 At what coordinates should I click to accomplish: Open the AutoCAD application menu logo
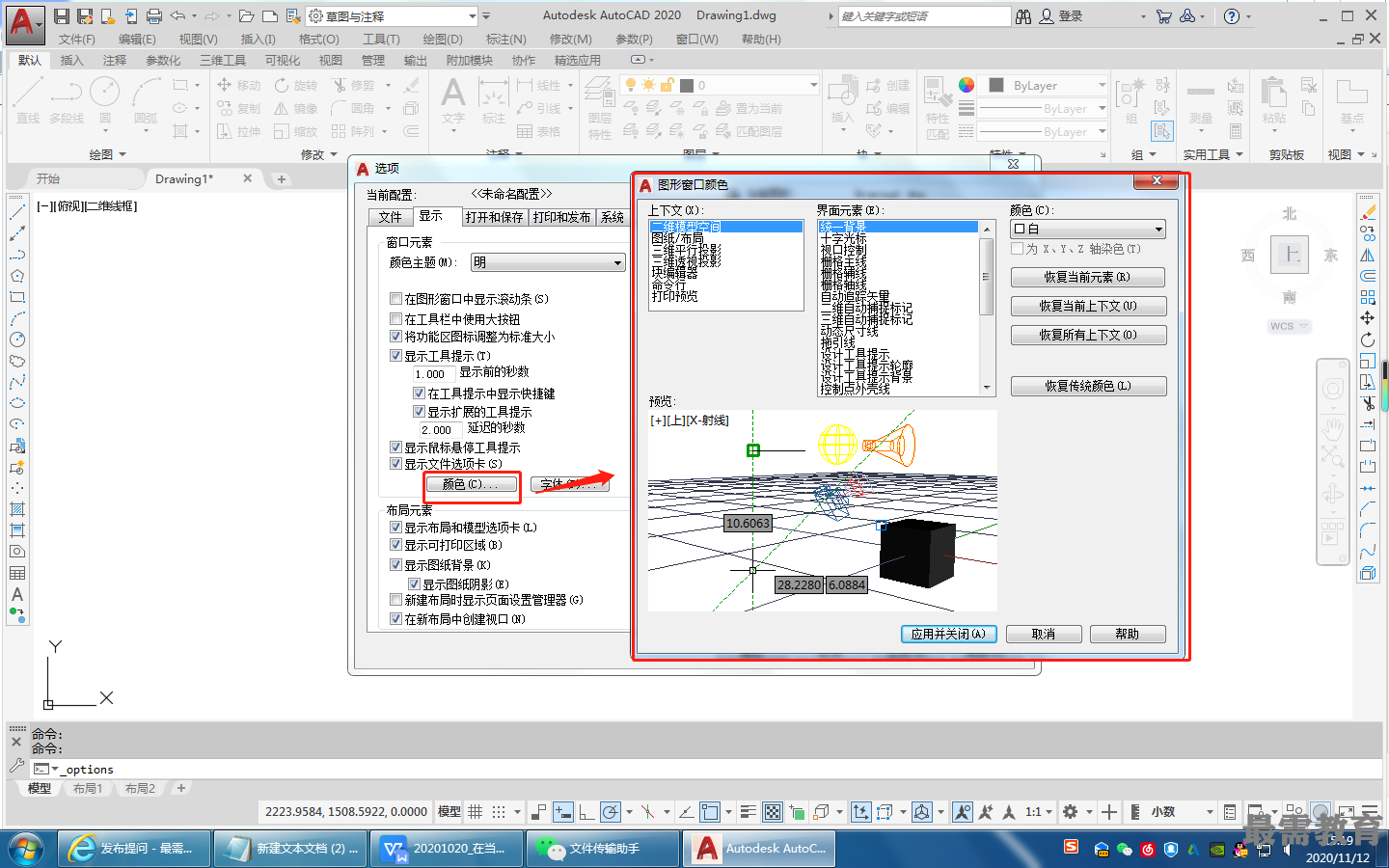tap(24, 23)
